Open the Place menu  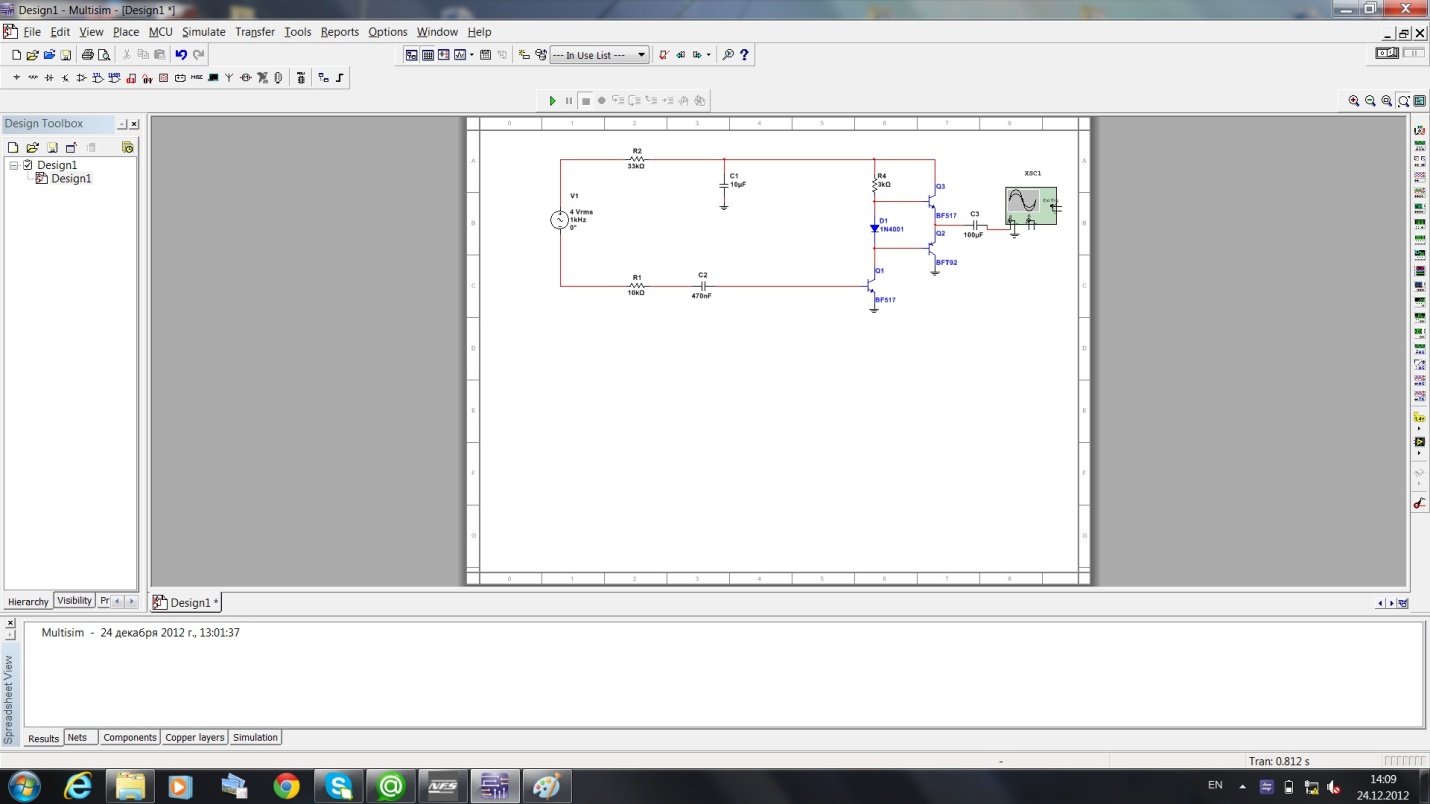[126, 32]
